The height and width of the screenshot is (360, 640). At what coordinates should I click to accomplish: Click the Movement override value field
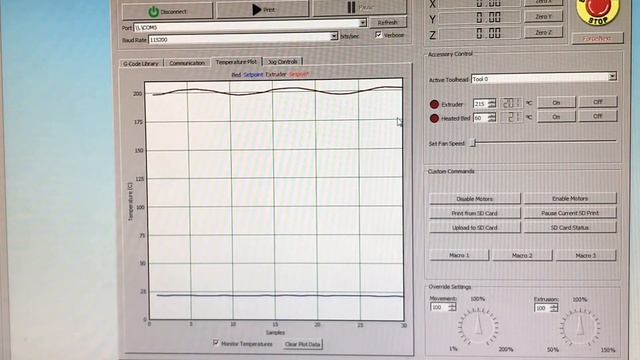coord(439,307)
